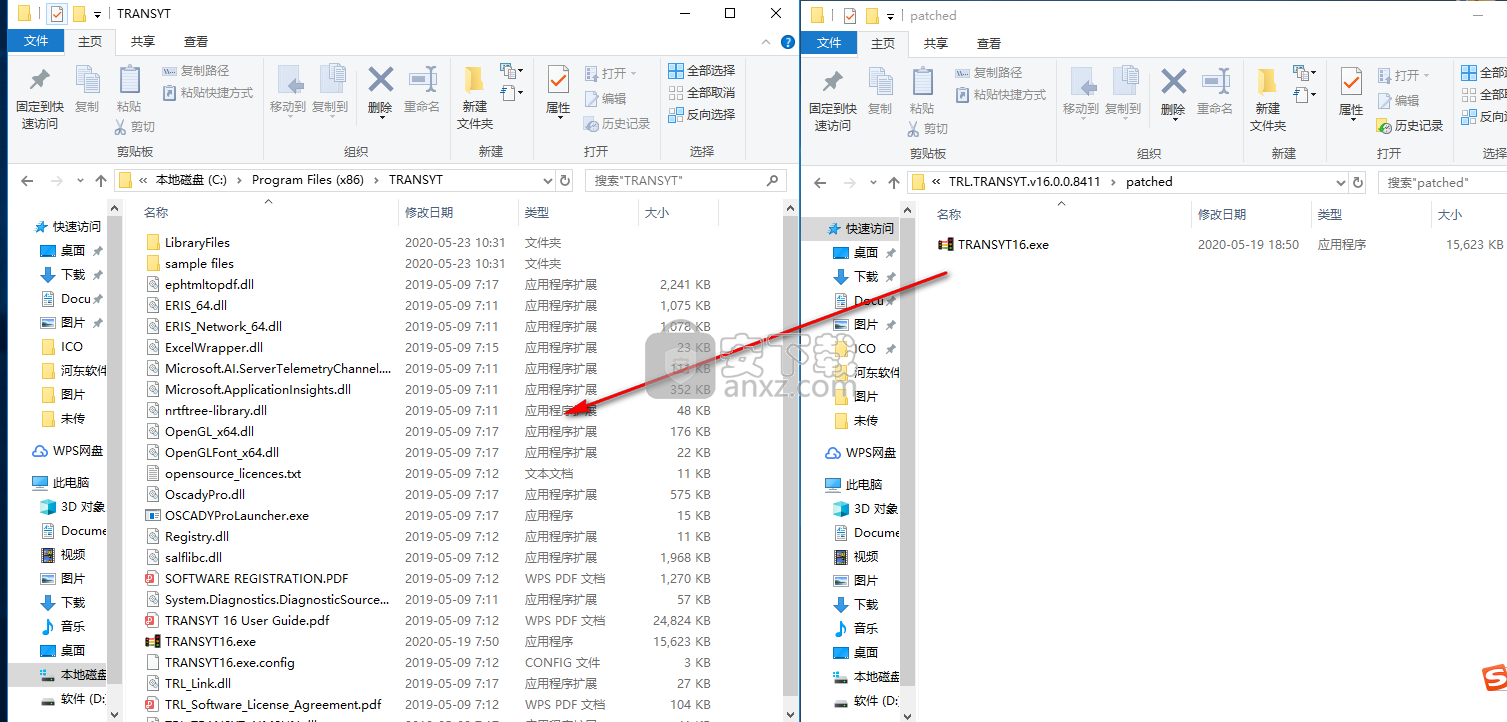1507x722 pixels.
Task: Click Copy To (复制到) in TRANSYT window
Action: pos(330,90)
